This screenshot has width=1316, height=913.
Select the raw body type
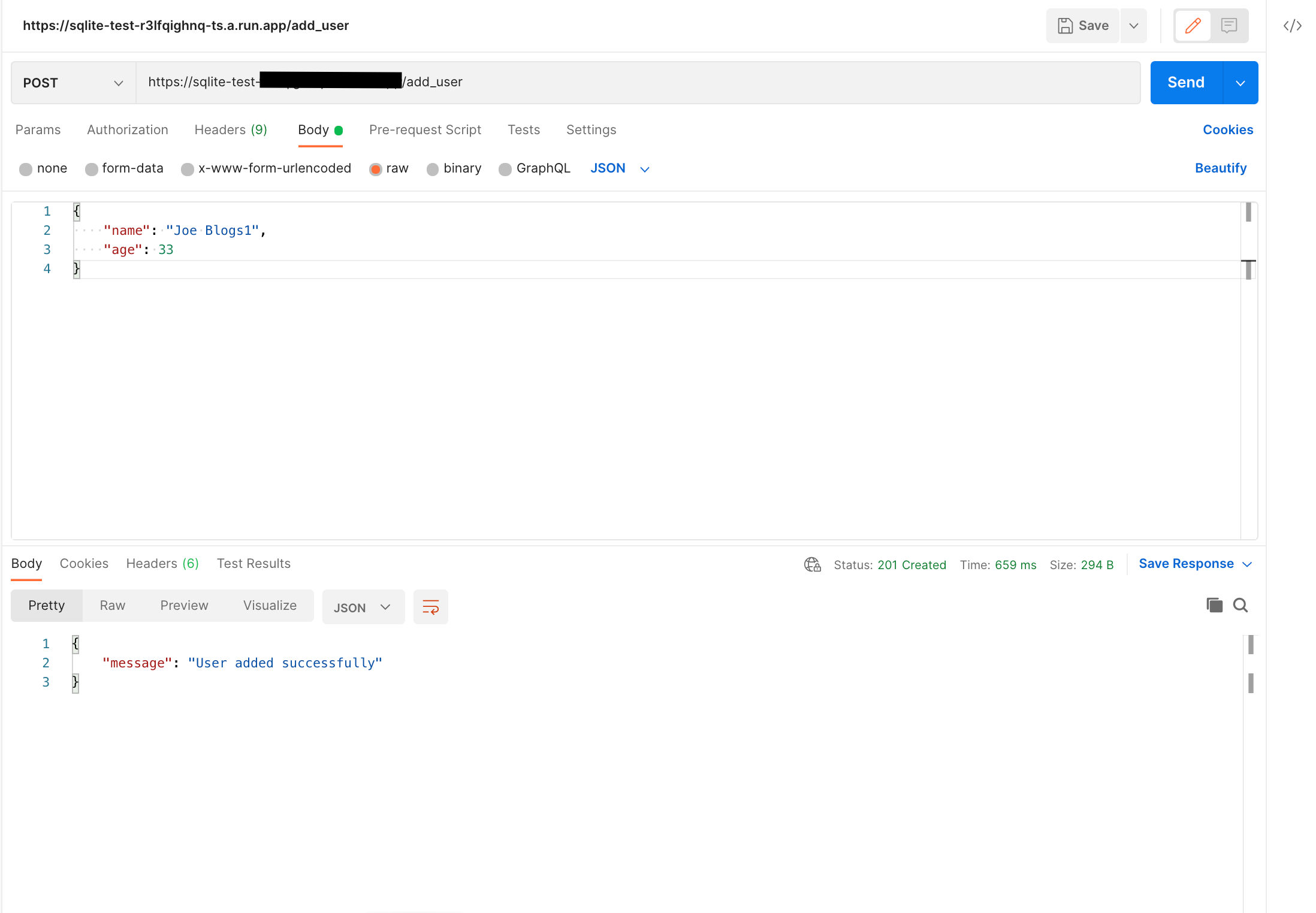pos(376,169)
